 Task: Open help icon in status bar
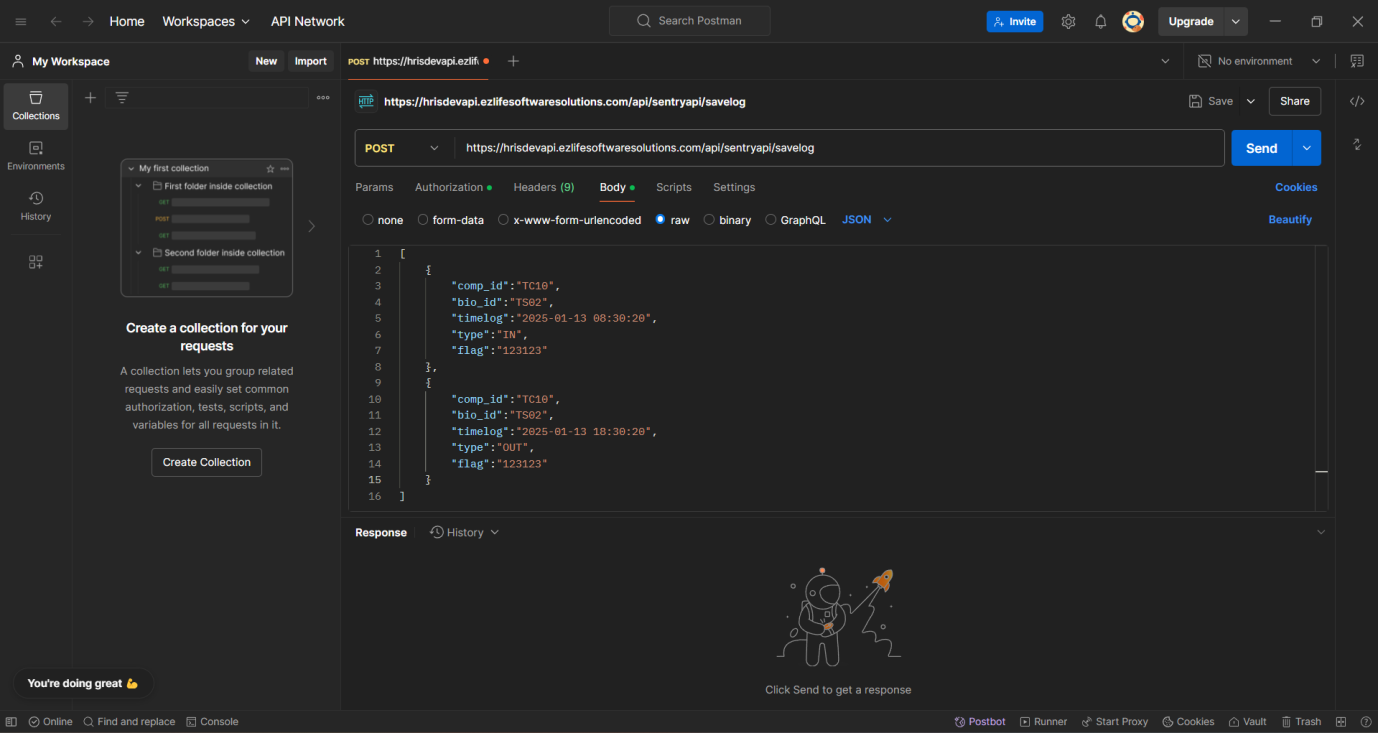coord(1365,722)
